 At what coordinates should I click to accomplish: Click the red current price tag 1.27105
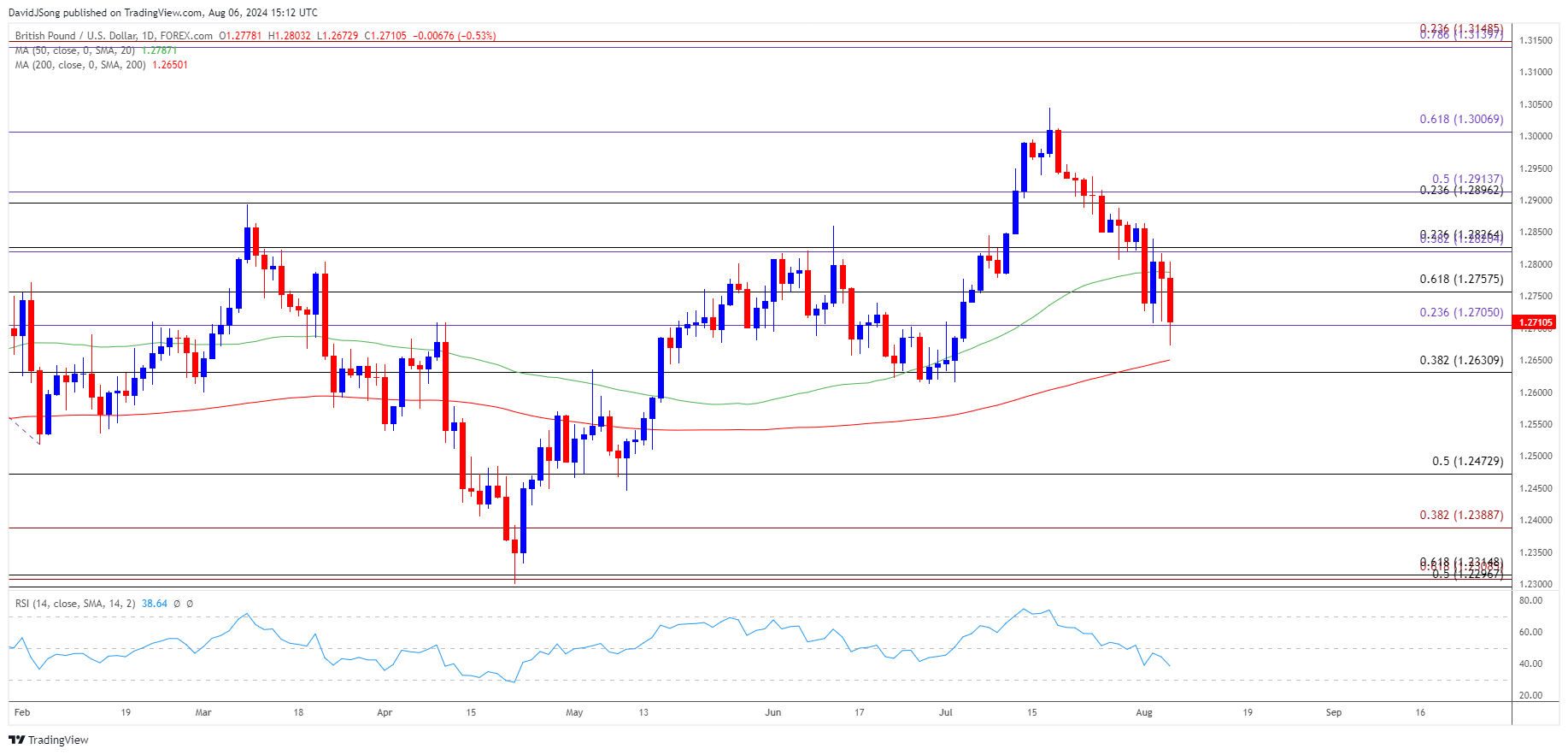pos(1535,322)
